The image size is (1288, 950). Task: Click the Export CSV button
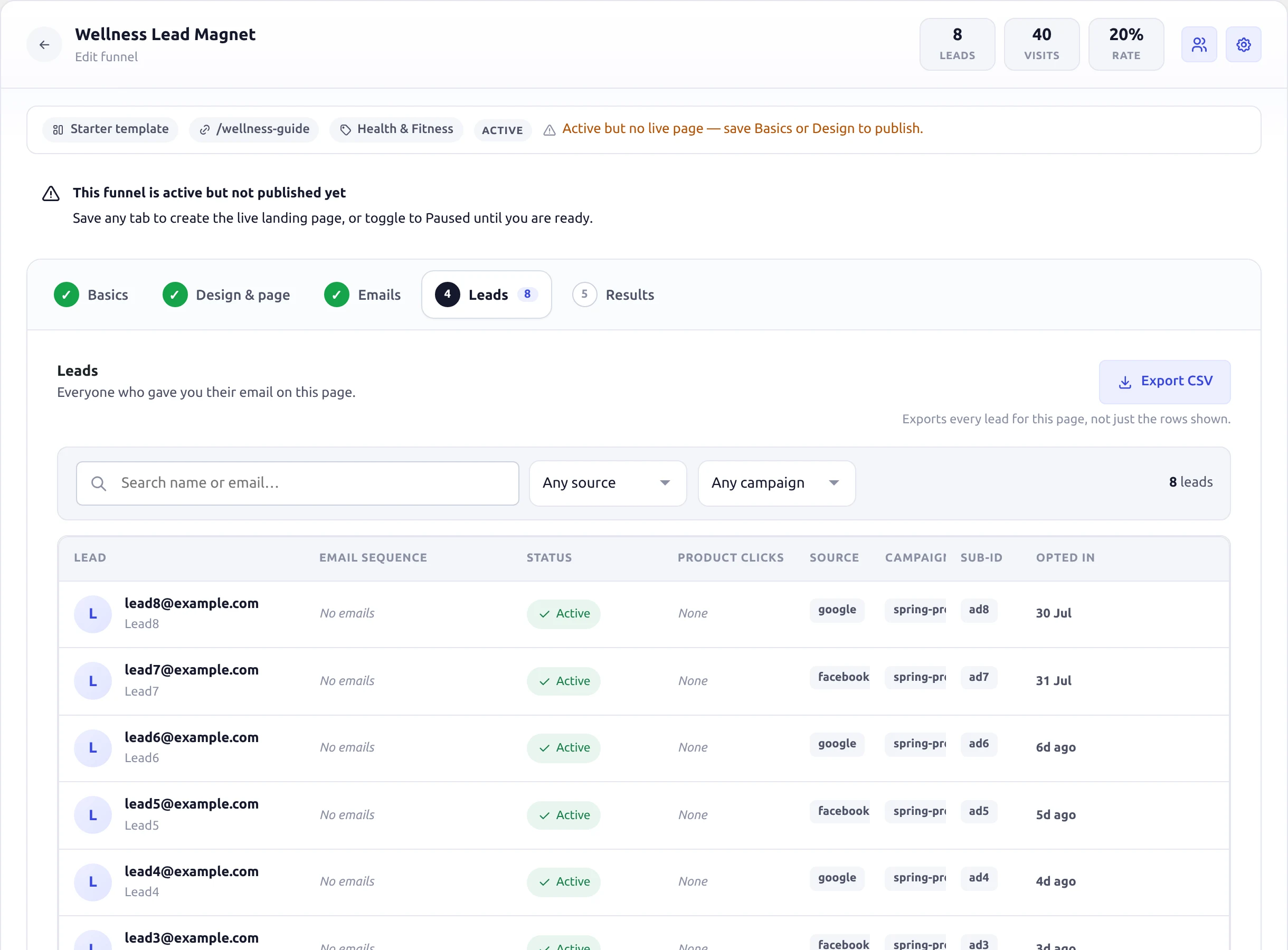pyautogui.click(x=1165, y=382)
